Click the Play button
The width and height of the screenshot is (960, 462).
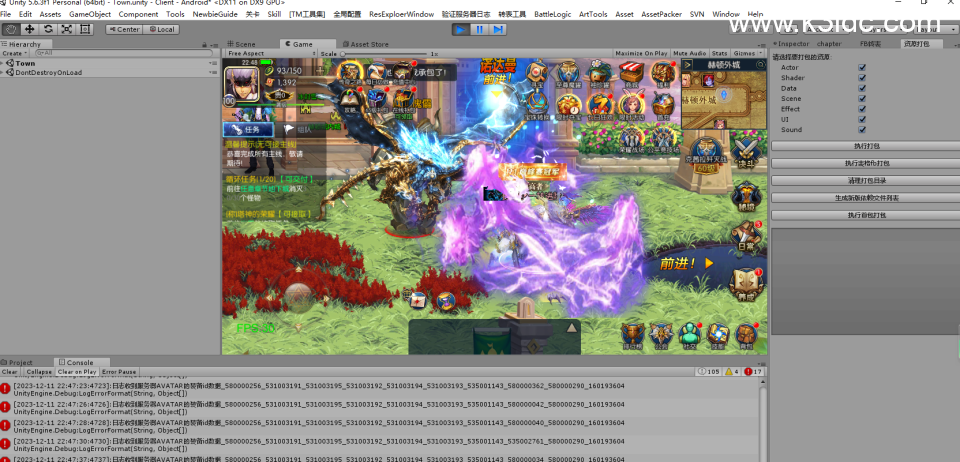click(460, 29)
